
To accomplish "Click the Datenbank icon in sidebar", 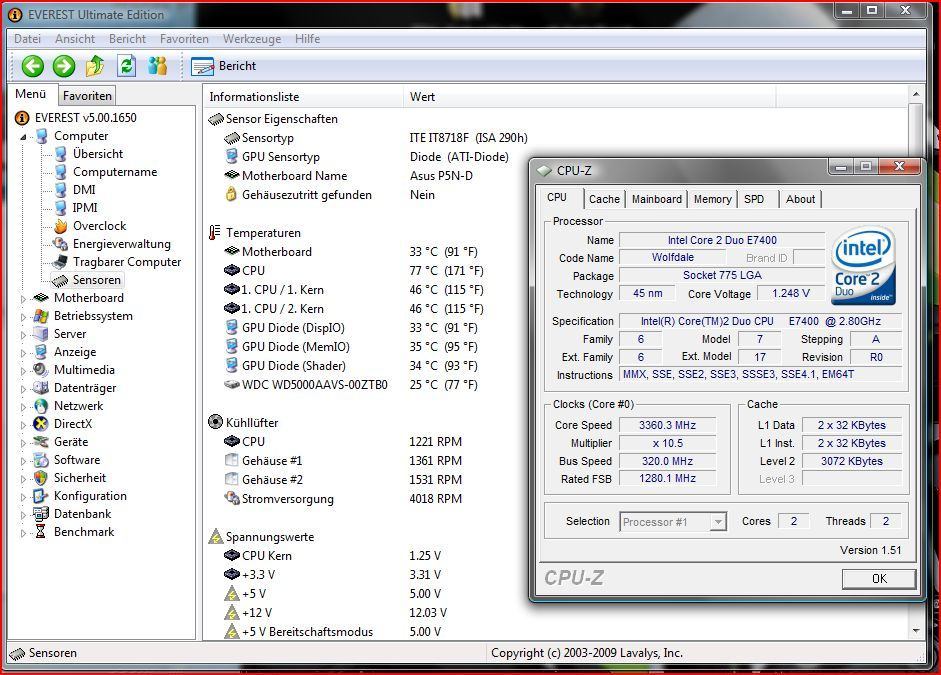I will coord(40,514).
